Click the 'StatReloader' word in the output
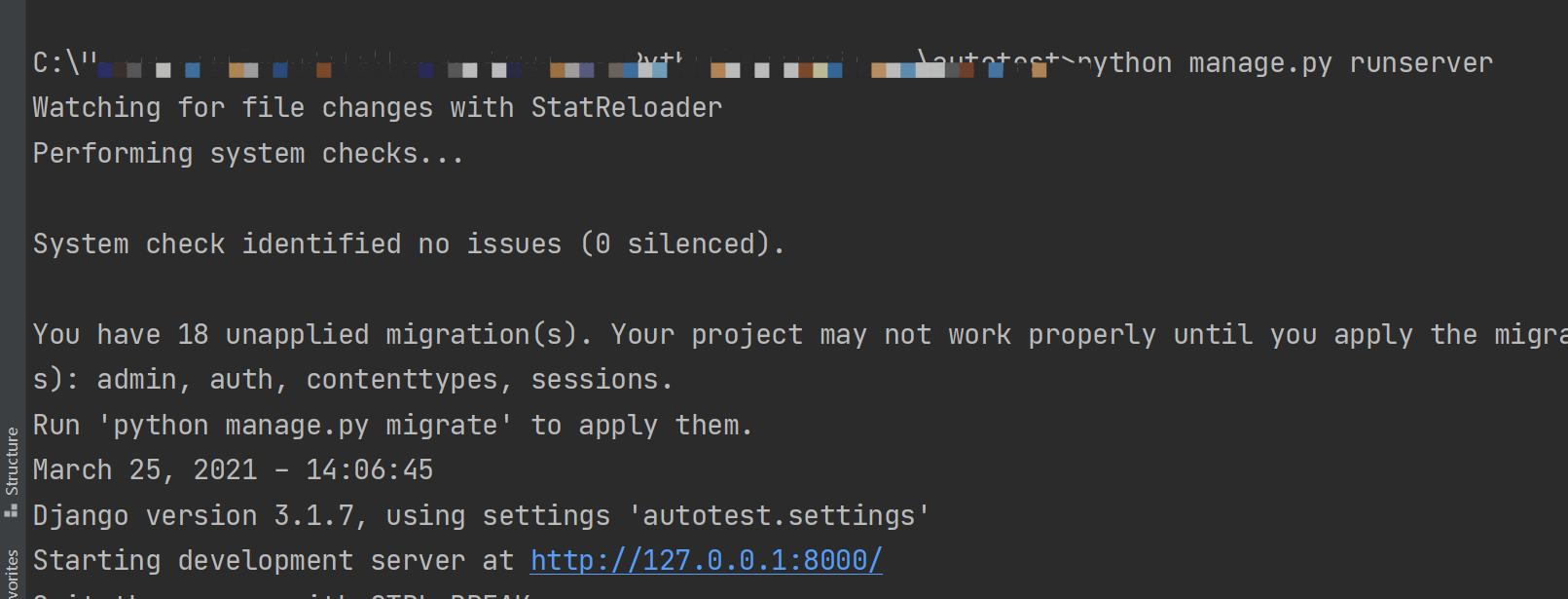 pos(627,108)
